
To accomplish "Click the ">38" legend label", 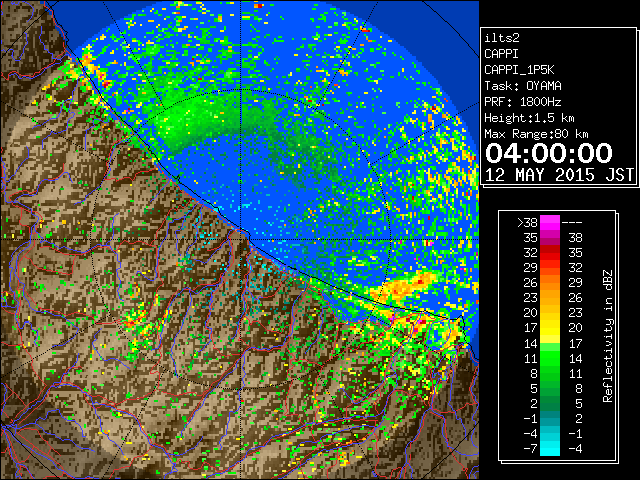I will [527, 222].
